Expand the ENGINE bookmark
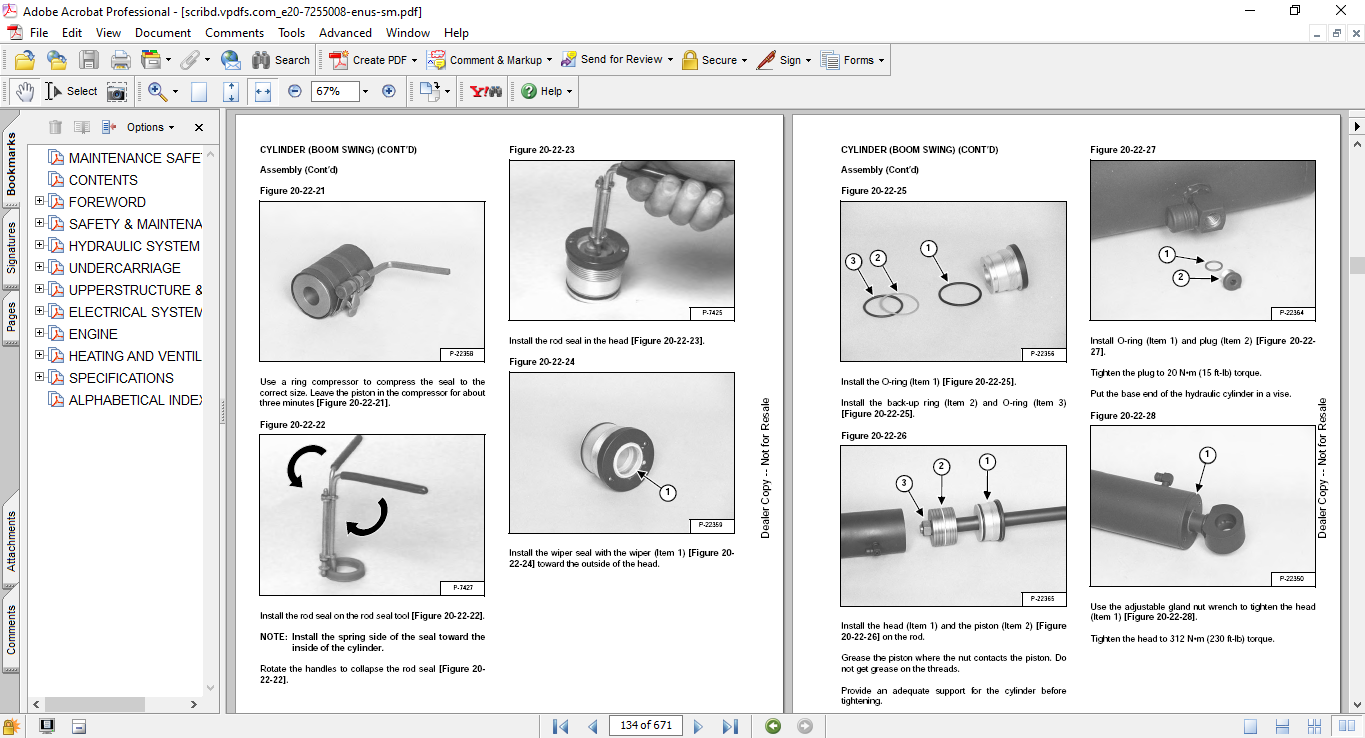Viewport: 1365px width, 738px height. 40,333
